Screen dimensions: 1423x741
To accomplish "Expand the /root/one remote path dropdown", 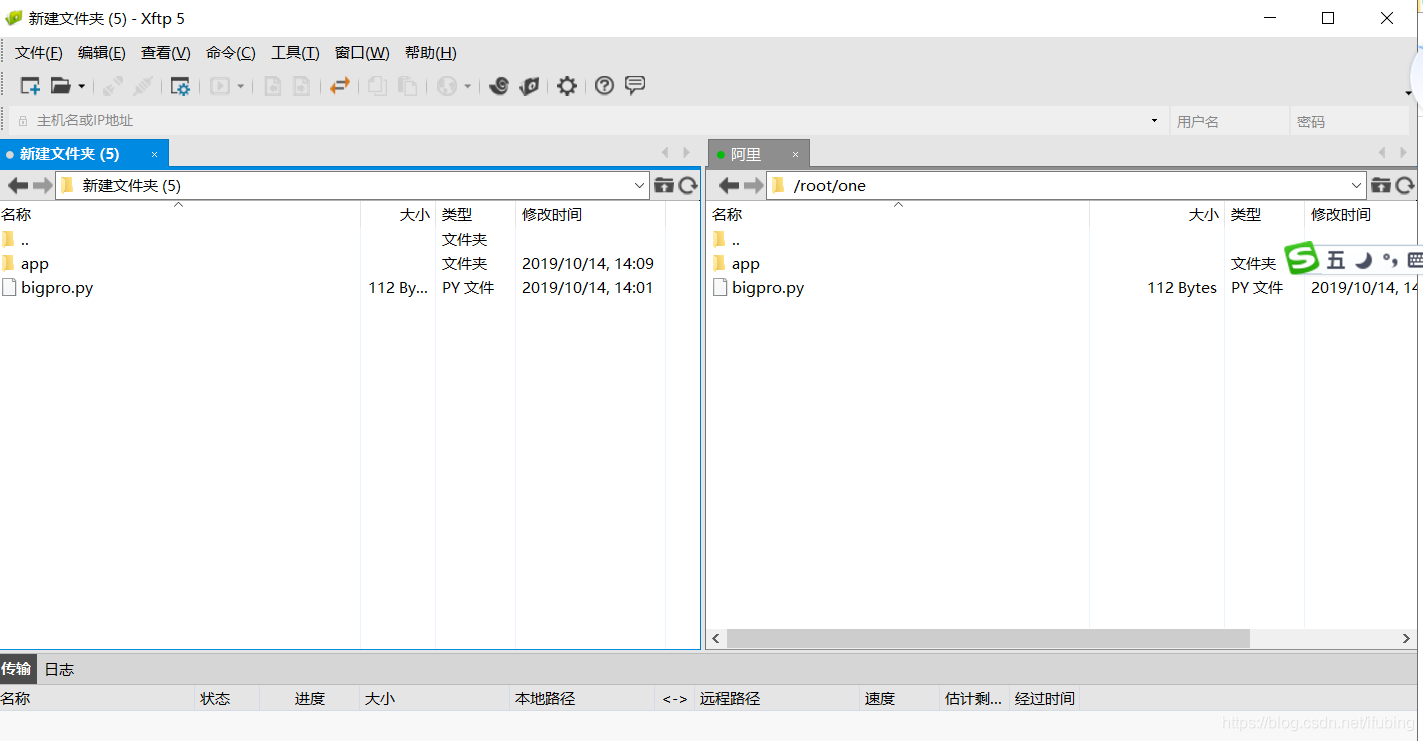I will pyautogui.click(x=1357, y=185).
